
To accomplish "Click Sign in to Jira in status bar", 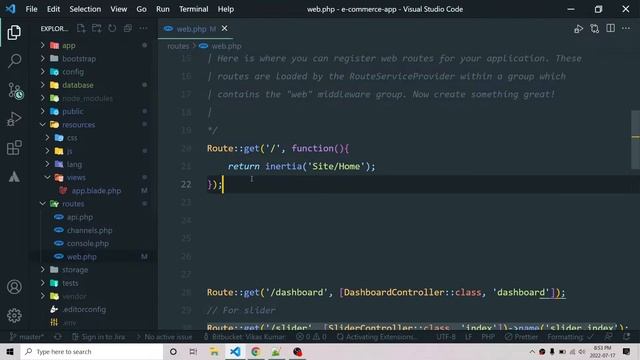I will 98,337.
